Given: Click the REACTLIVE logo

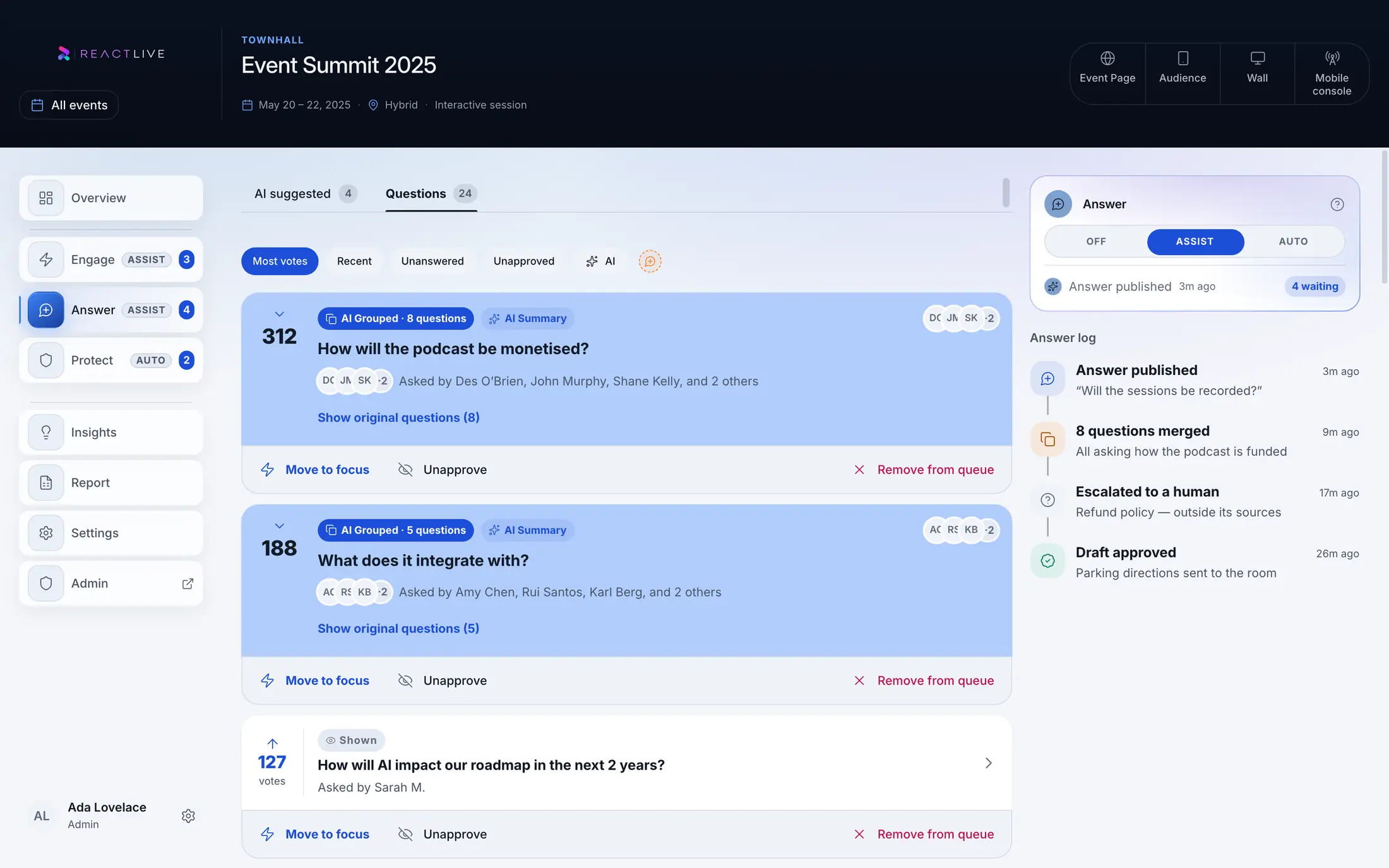Looking at the screenshot, I should tap(111, 54).
